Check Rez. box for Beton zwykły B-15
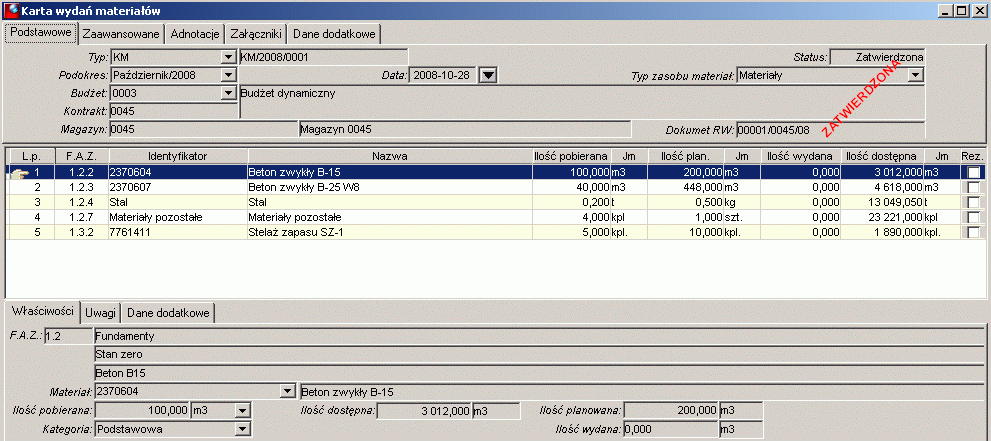This screenshot has width=991, height=441. 973,172
